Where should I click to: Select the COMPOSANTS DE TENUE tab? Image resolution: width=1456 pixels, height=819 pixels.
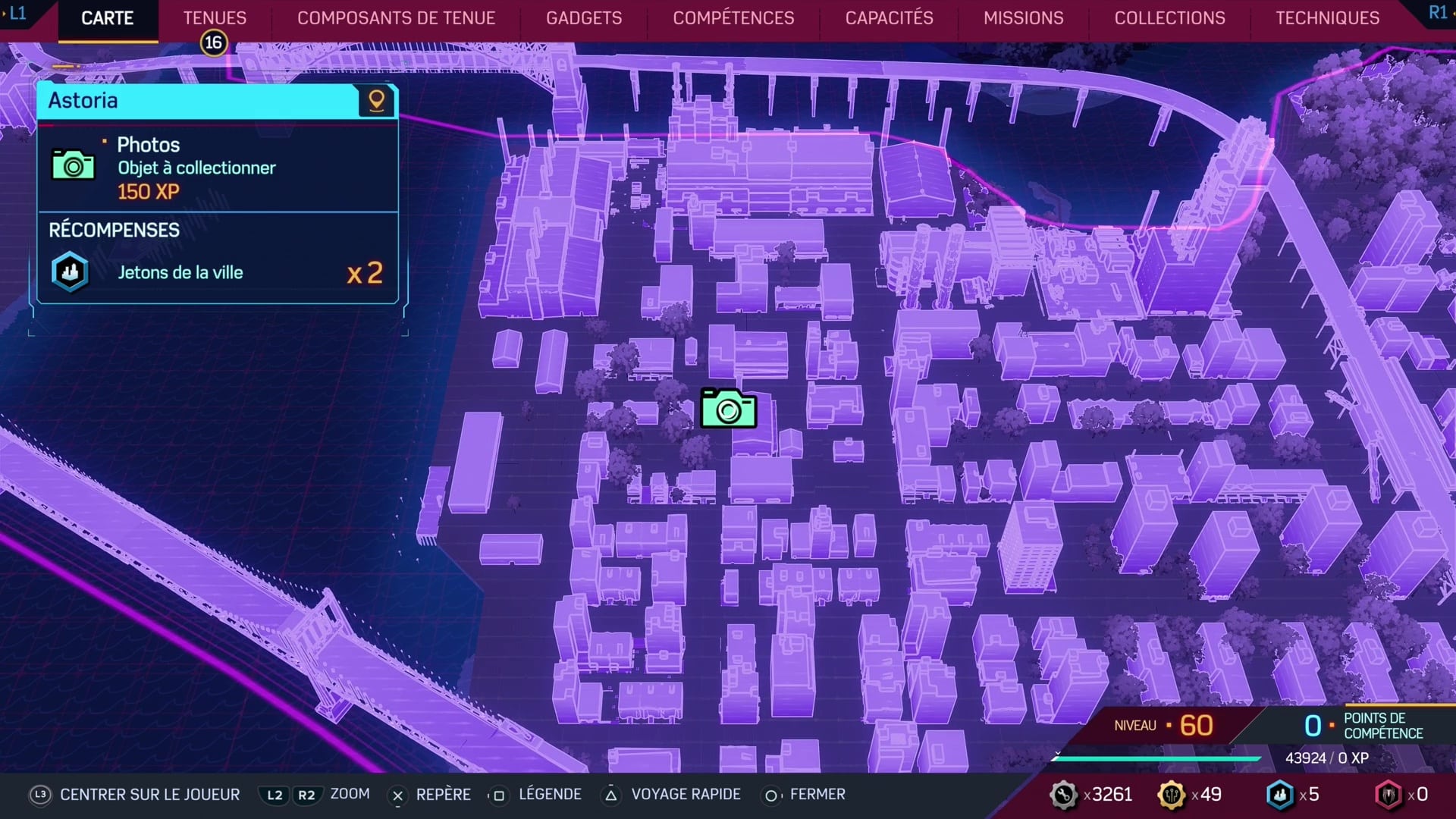click(x=397, y=18)
